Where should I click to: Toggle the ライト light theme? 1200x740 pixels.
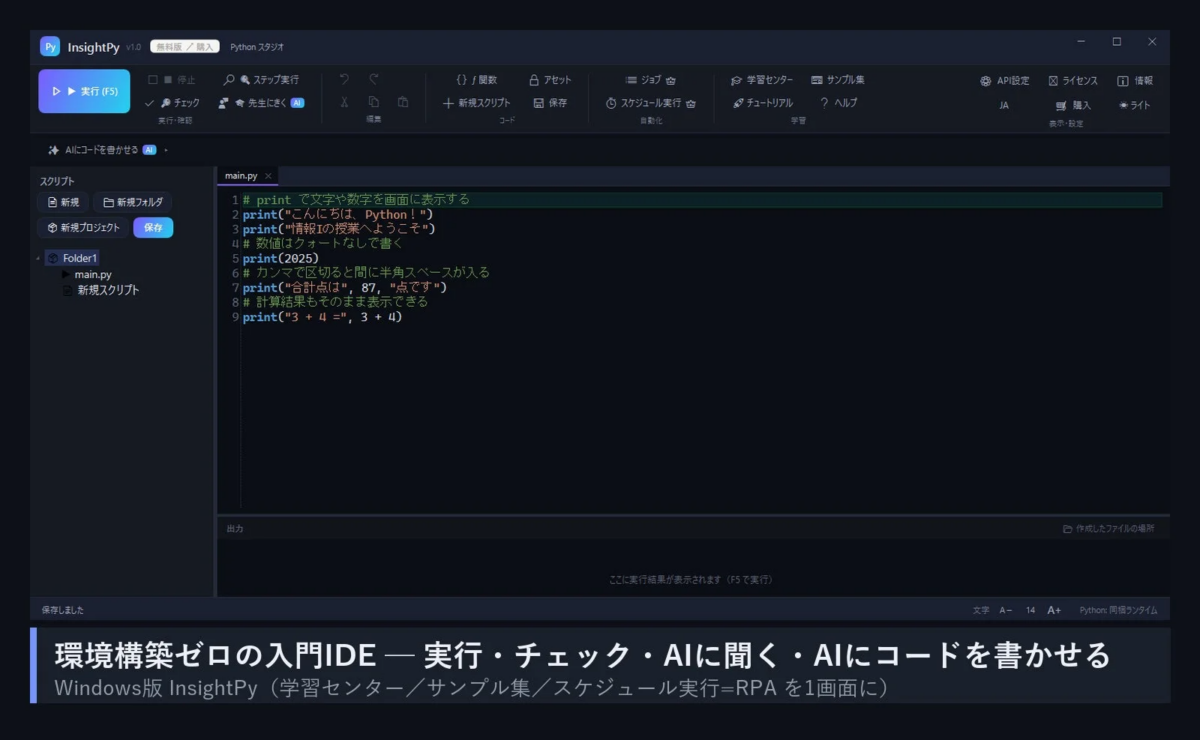coord(1135,105)
